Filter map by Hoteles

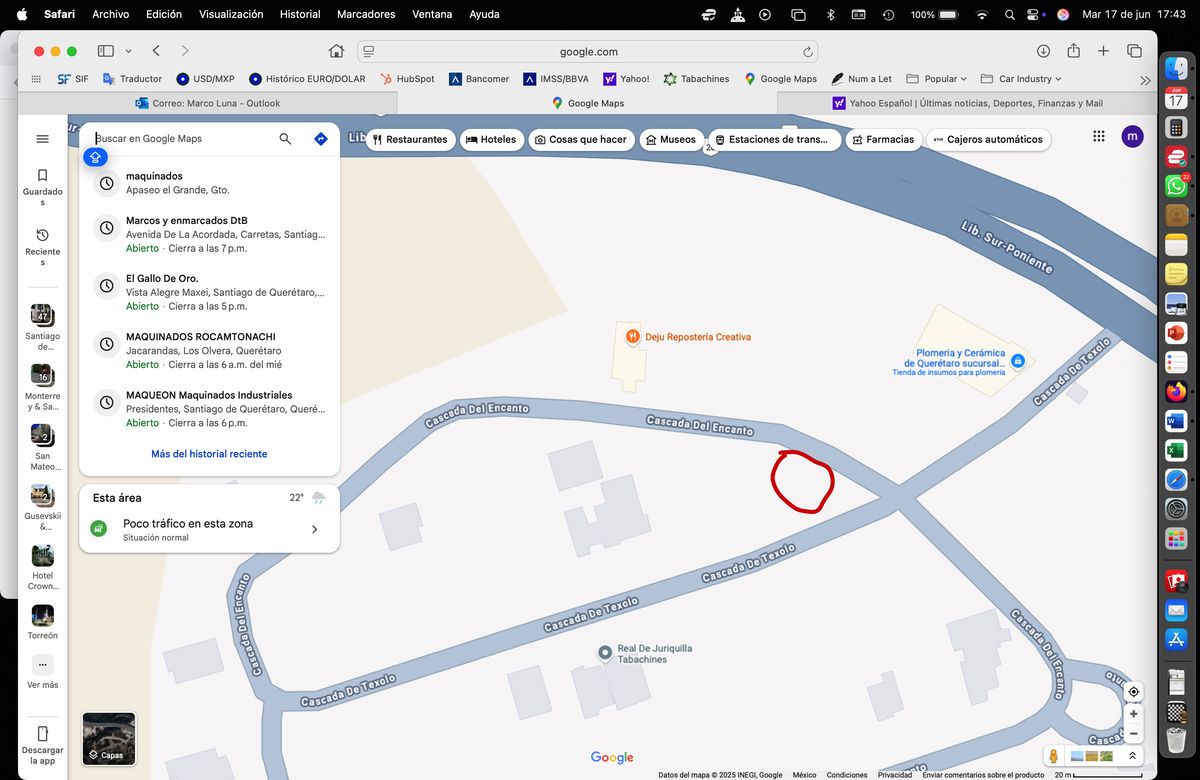(491, 140)
